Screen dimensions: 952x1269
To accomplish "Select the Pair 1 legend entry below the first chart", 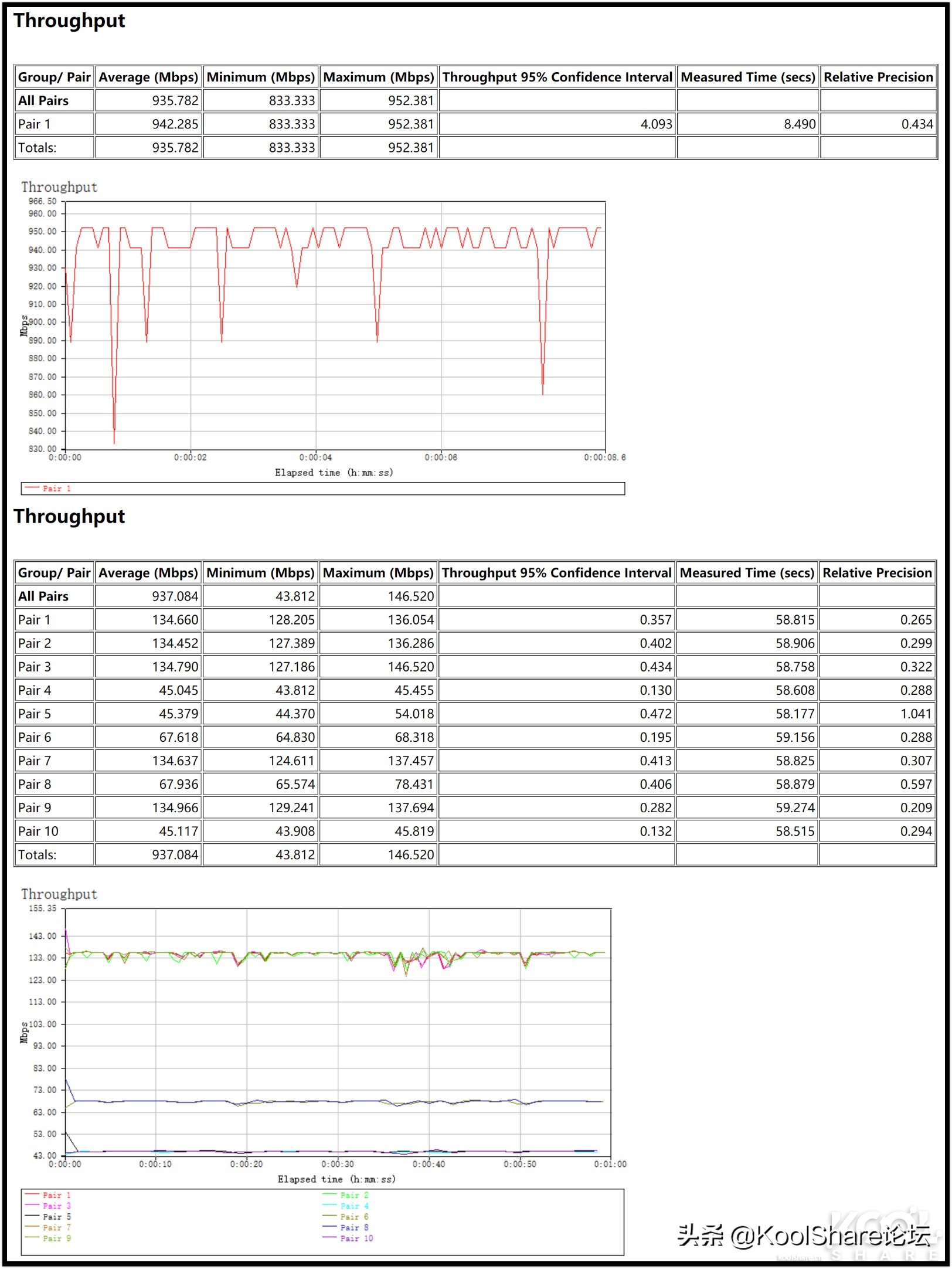I will [56, 488].
